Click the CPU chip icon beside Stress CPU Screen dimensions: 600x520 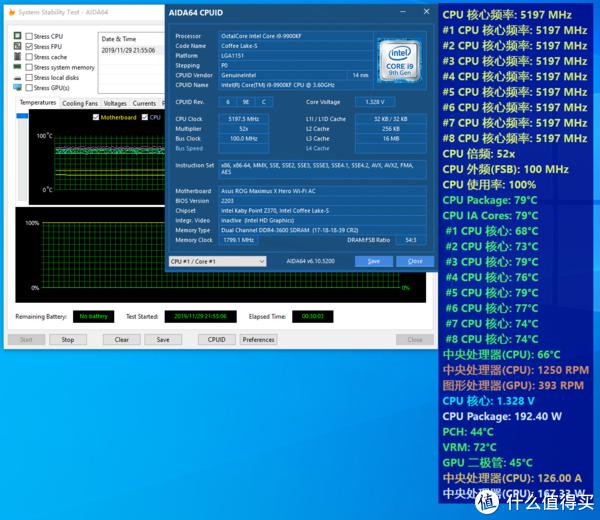tap(17, 36)
